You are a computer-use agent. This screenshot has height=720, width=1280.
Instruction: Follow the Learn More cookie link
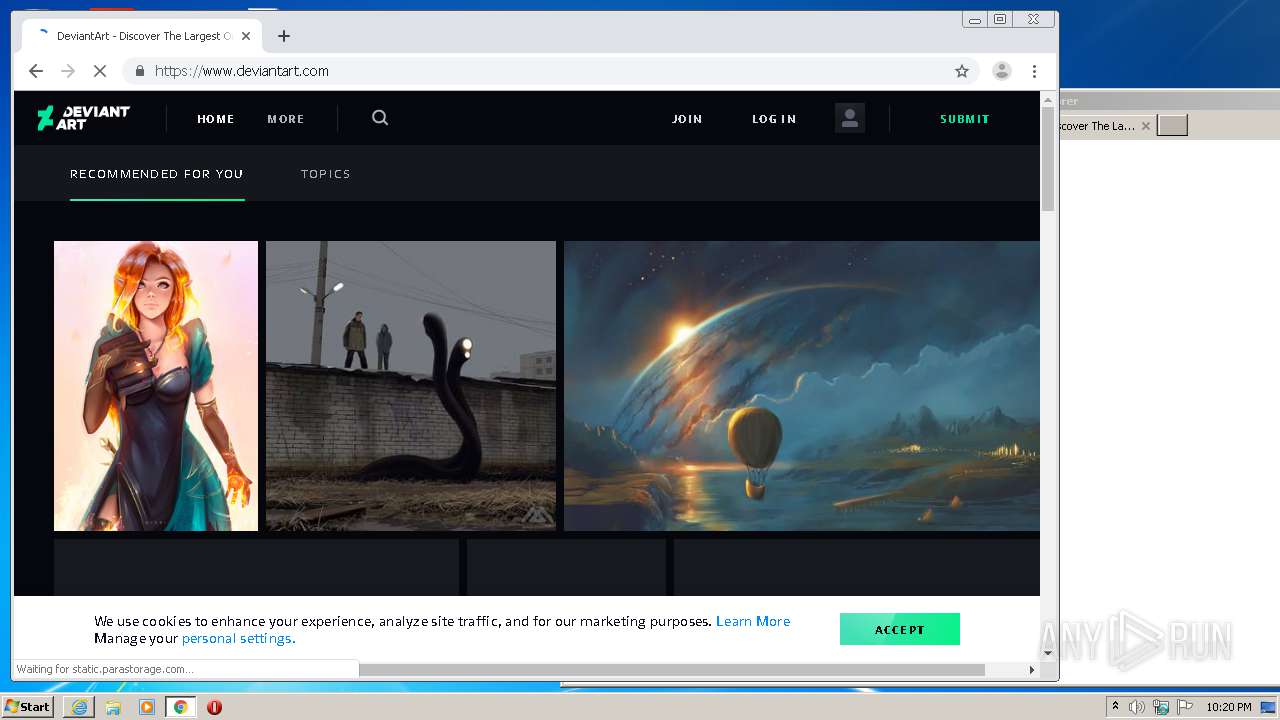click(x=753, y=621)
